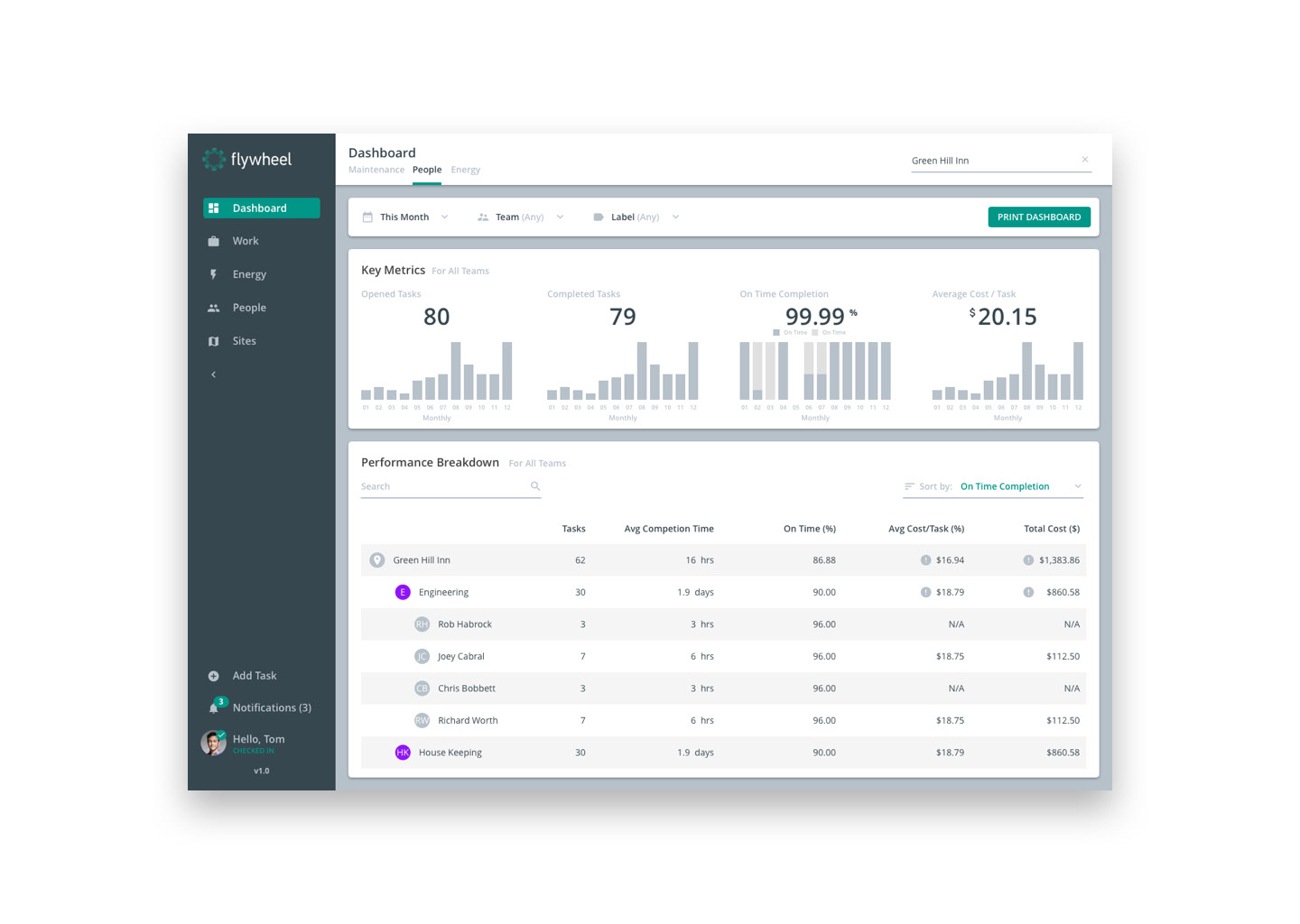Image resolution: width=1300 pixels, height=924 pixels.
Task: Open Dashboard in the sidebar
Action: (261, 208)
